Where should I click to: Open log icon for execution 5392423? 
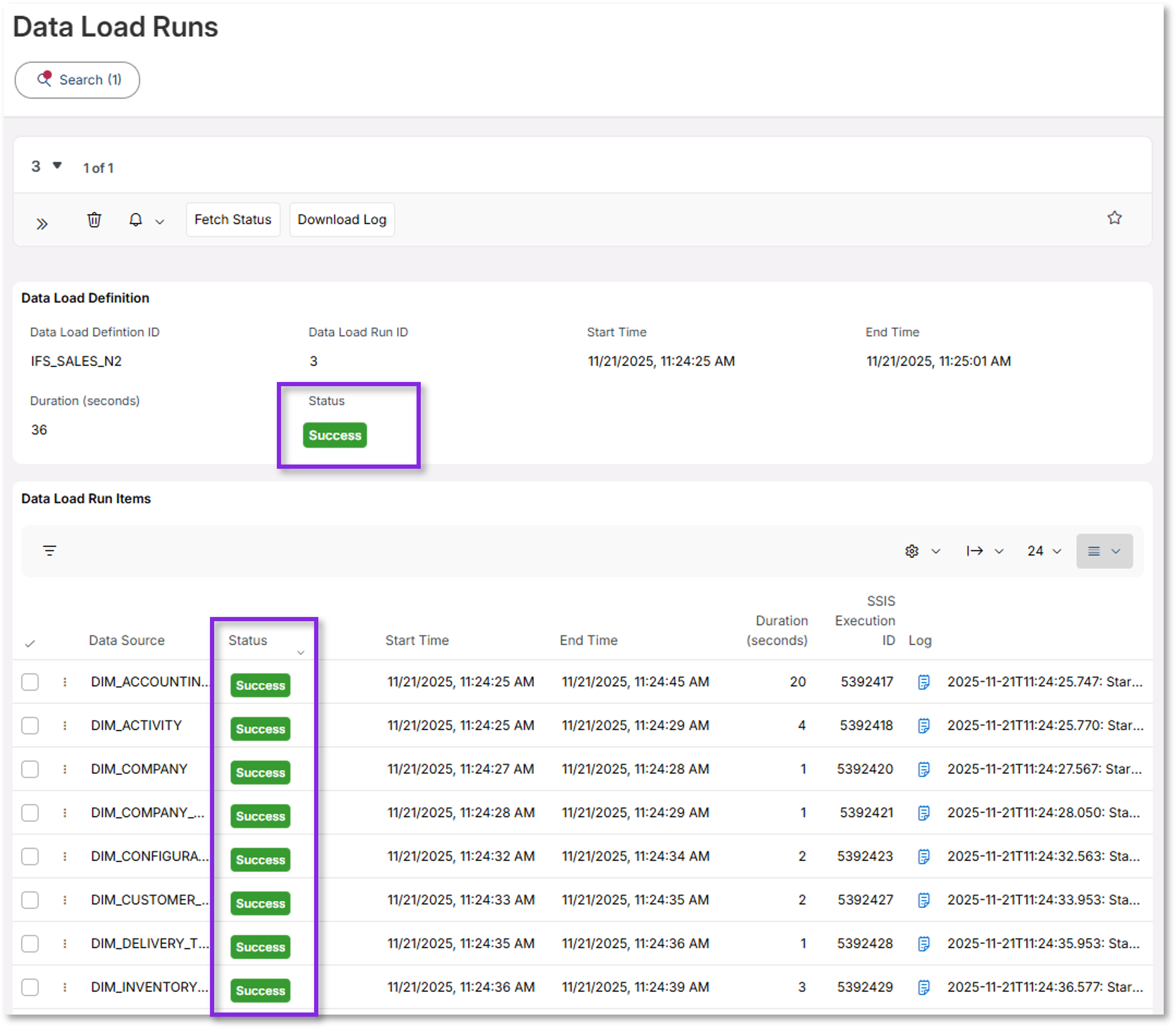coord(923,857)
